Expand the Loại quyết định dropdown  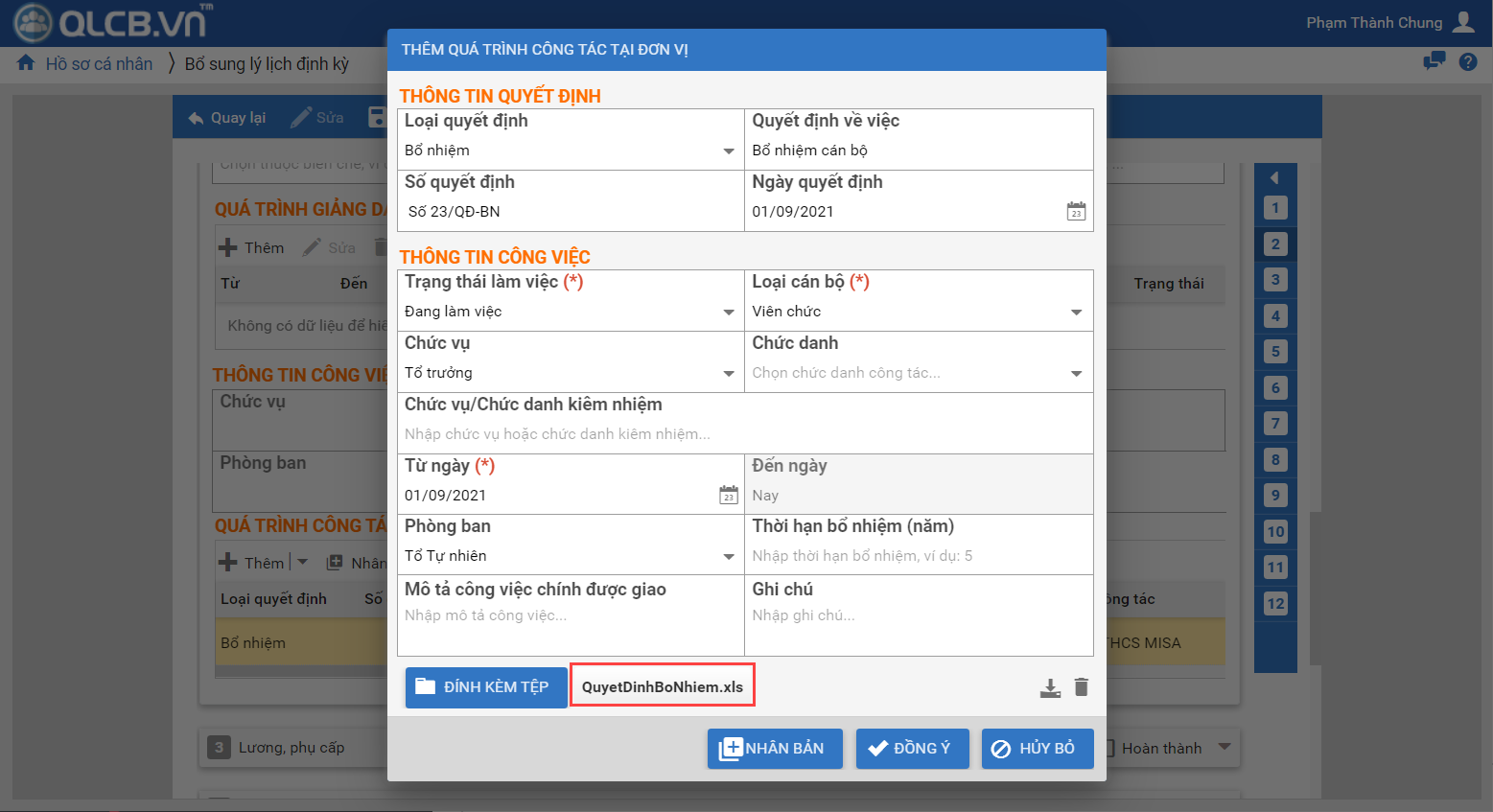(x=729, y=151)
